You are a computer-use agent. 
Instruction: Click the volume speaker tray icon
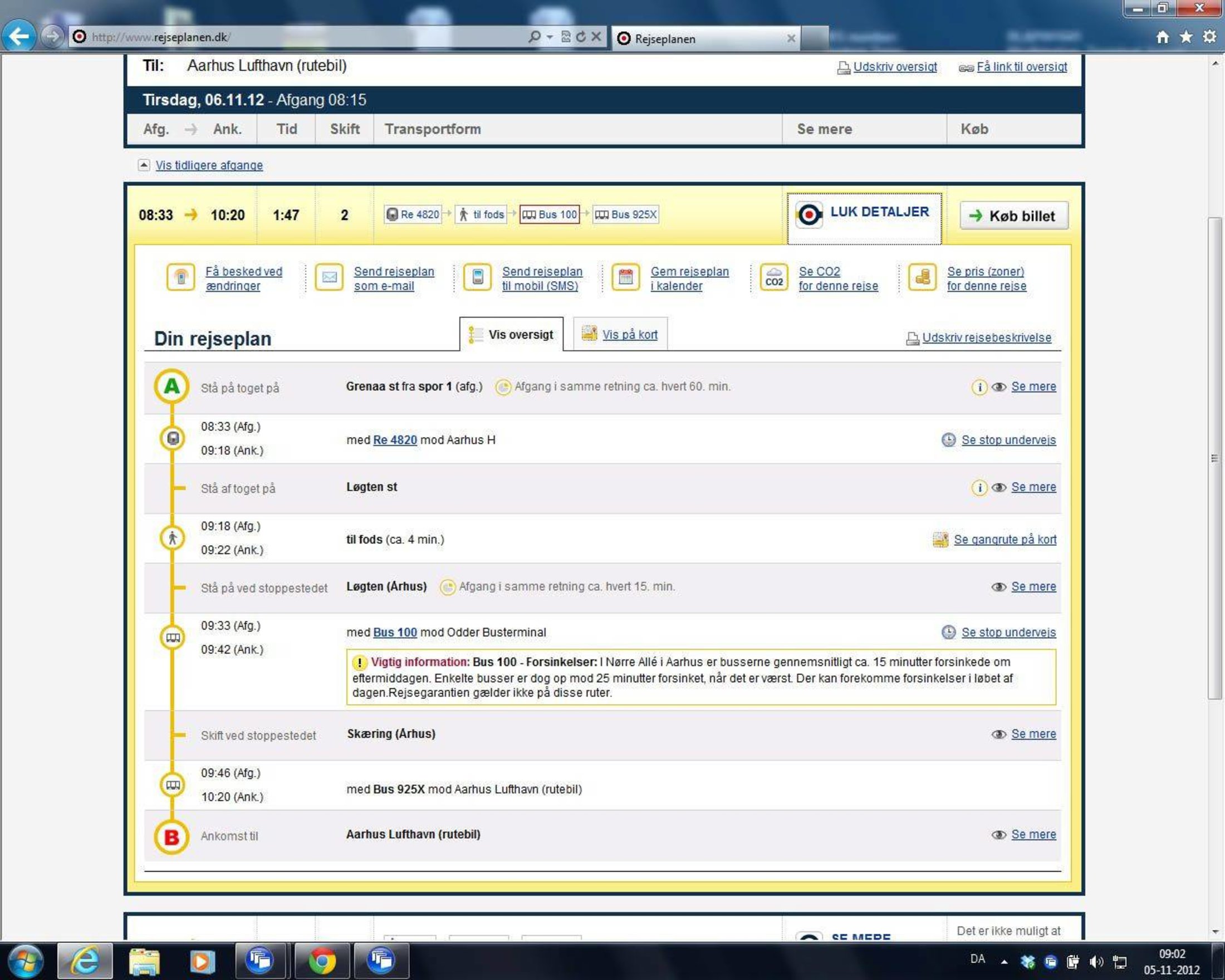(1096, 962)
